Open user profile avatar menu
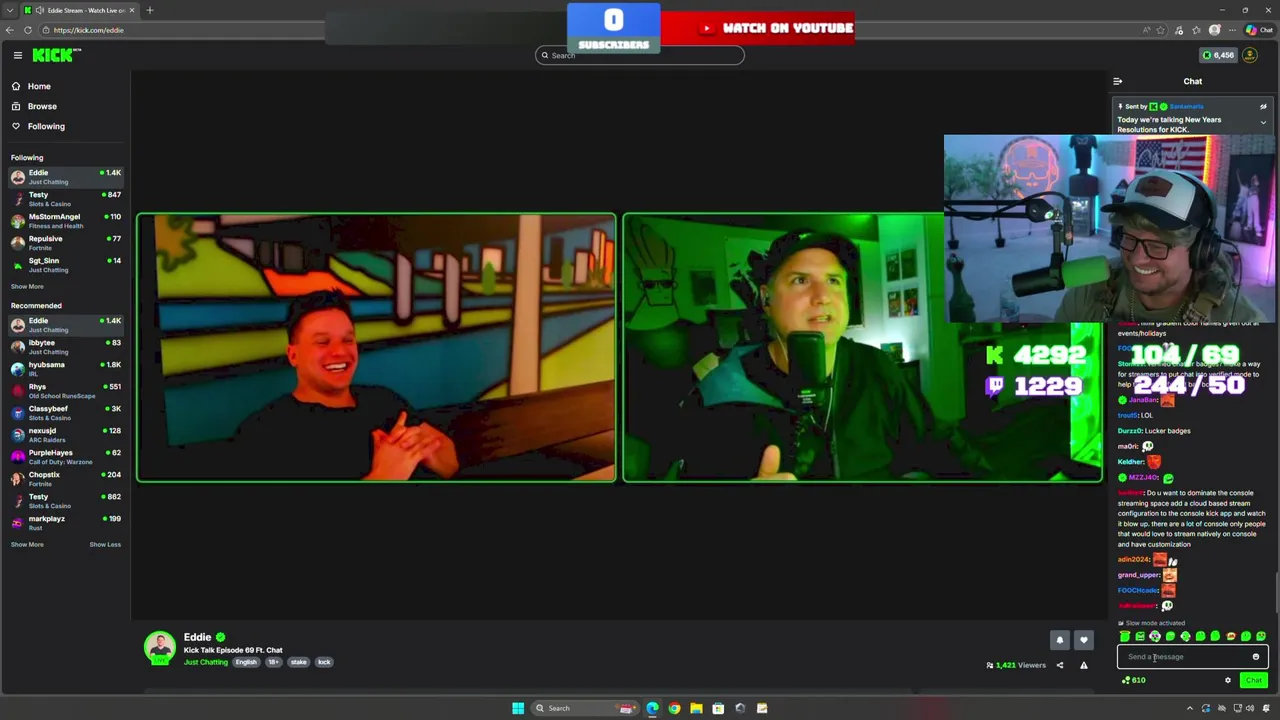The width and height of the screenshot is (1280, 720). 1250,55
